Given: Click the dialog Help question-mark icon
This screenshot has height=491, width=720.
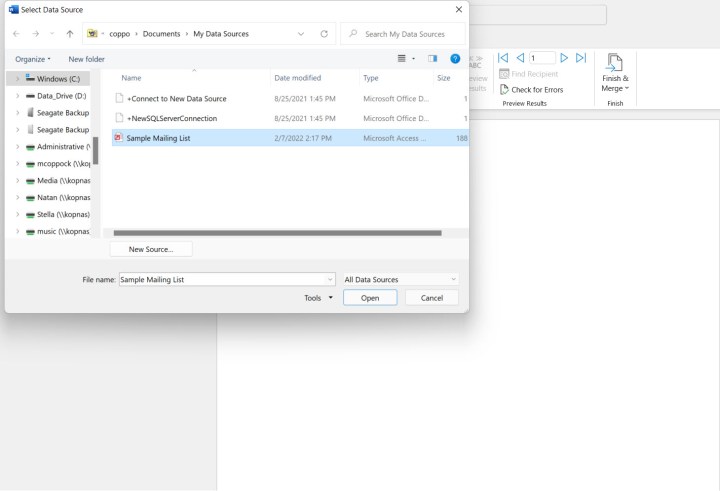Looking at the screenshot, I should coord(455,59).
